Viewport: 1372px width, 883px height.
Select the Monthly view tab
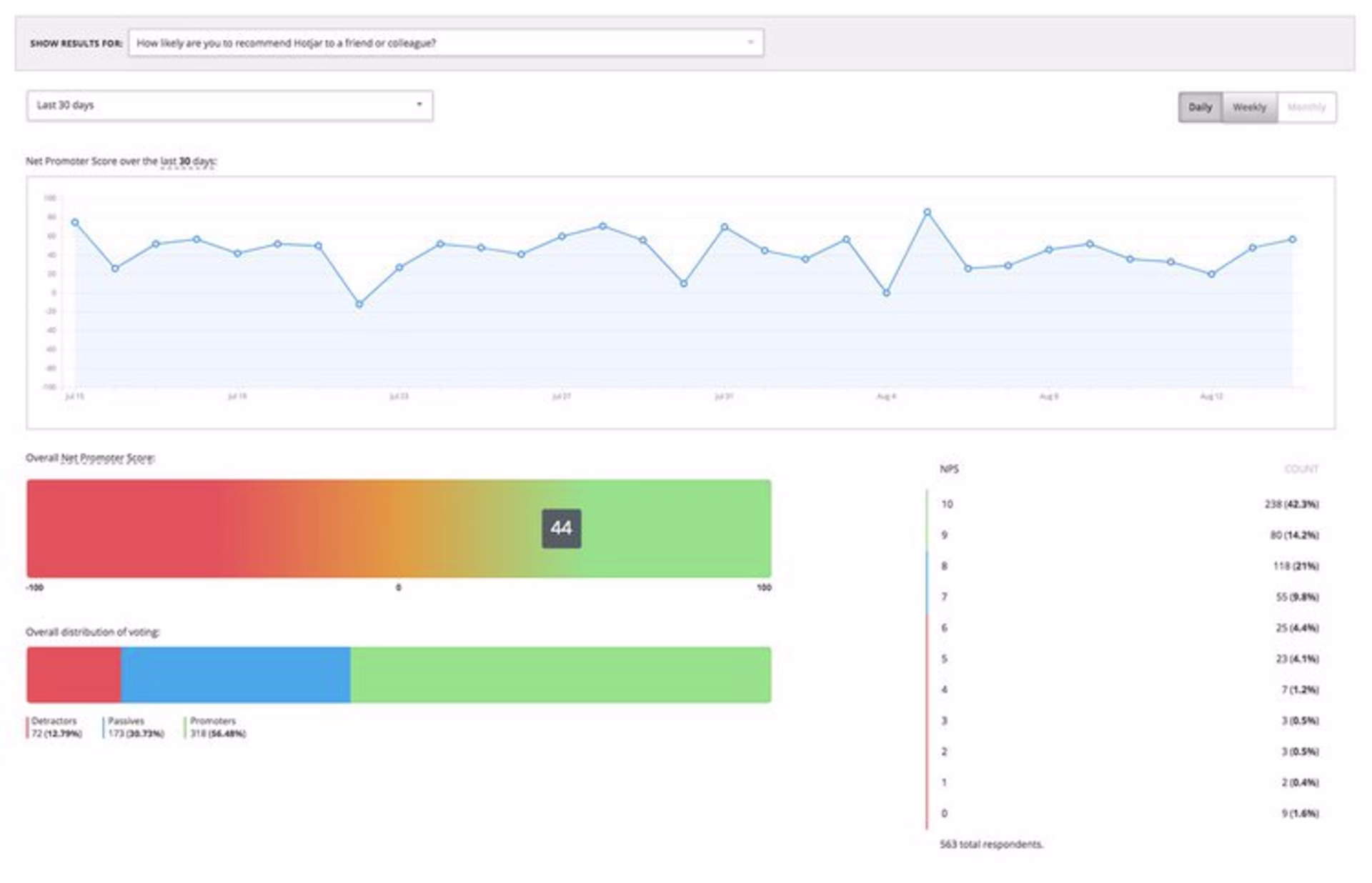point(1306,106)
